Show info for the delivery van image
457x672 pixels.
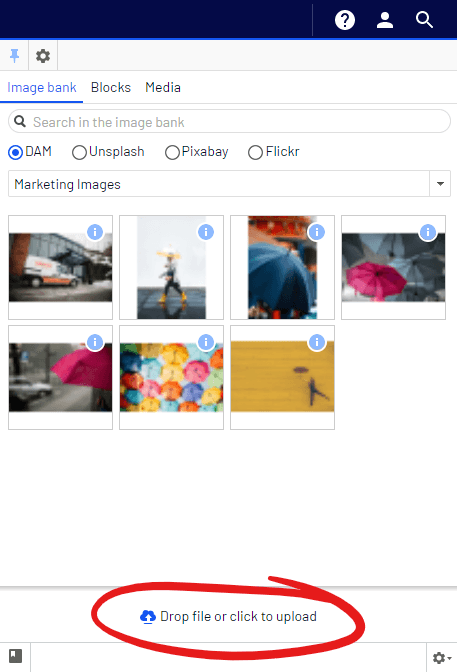[x=95, y=232]
